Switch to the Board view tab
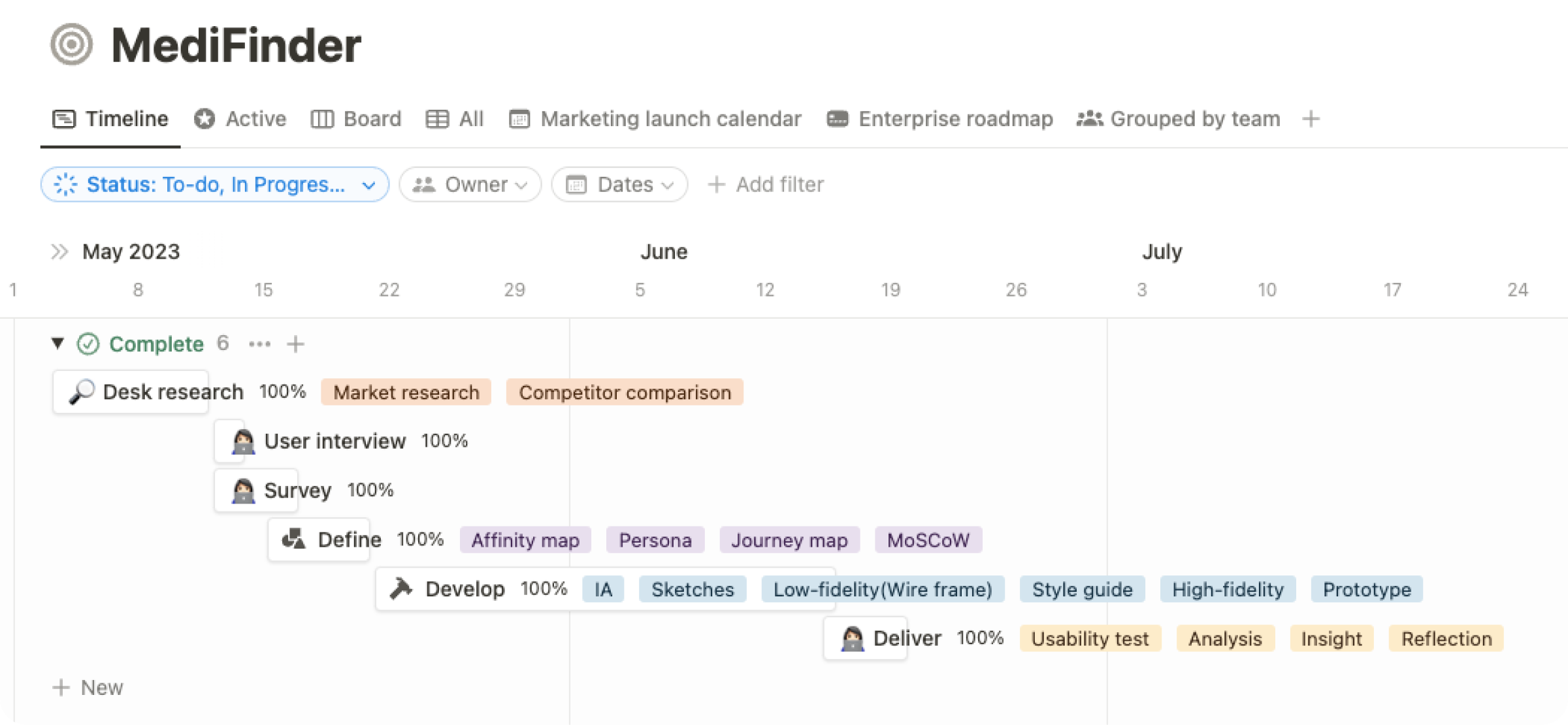The height and width of the screenshot is (725, 1568). pos(357,119)
